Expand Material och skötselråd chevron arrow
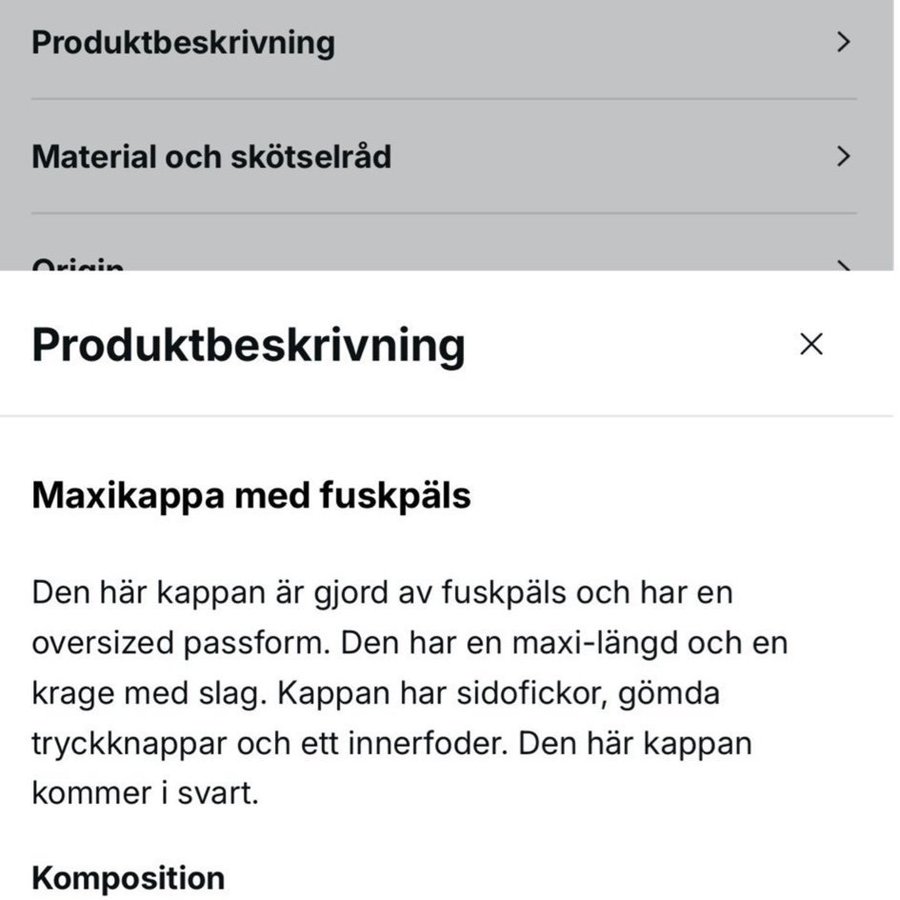Screen dimensions: 900x900 (x=844, y=156)
